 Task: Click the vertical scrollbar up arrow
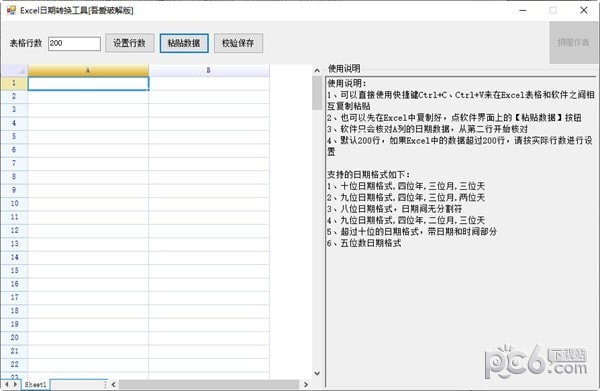[317, 70]
